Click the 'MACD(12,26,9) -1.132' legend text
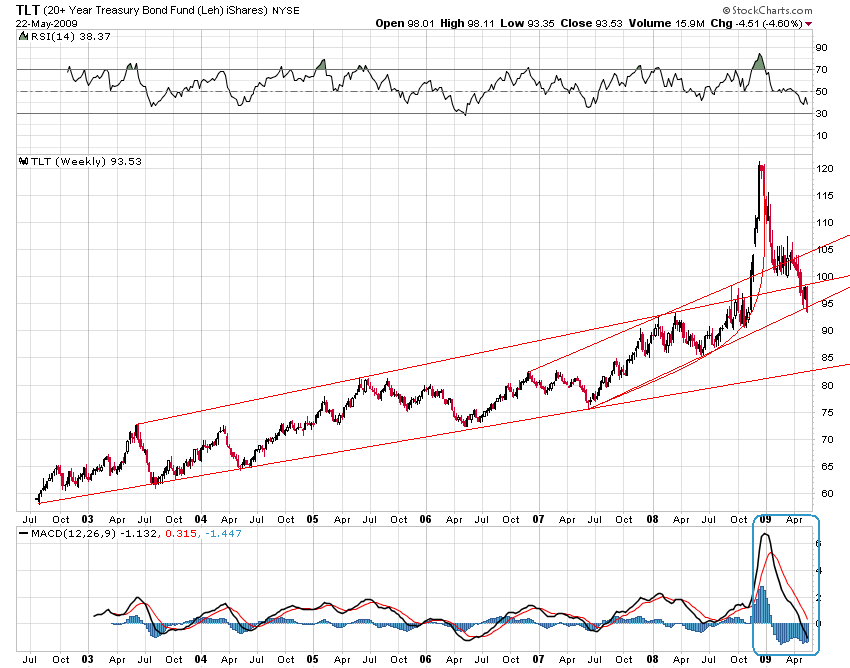This screenshot has width=850, height=668. (95, 534)
